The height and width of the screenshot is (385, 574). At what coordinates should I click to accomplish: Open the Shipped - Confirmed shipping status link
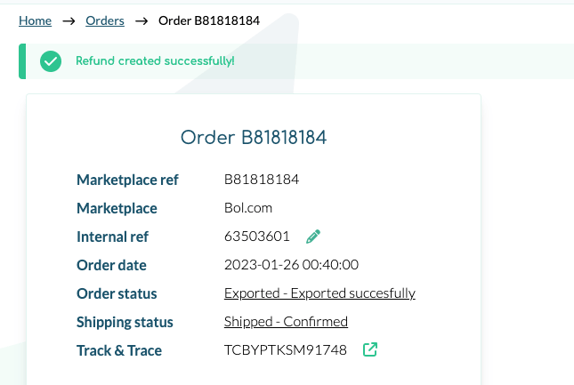(286, 322)
